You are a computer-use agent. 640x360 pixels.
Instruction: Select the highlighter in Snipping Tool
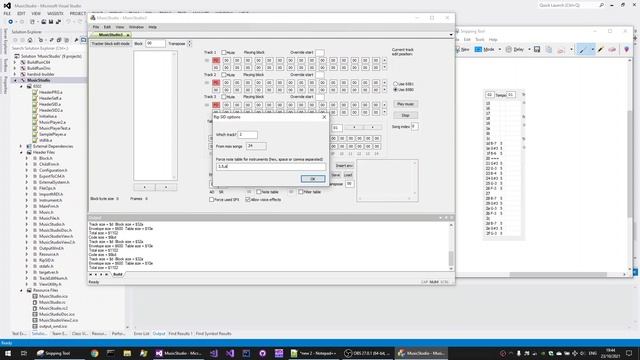pyautogui.click(x=601, y=49)
